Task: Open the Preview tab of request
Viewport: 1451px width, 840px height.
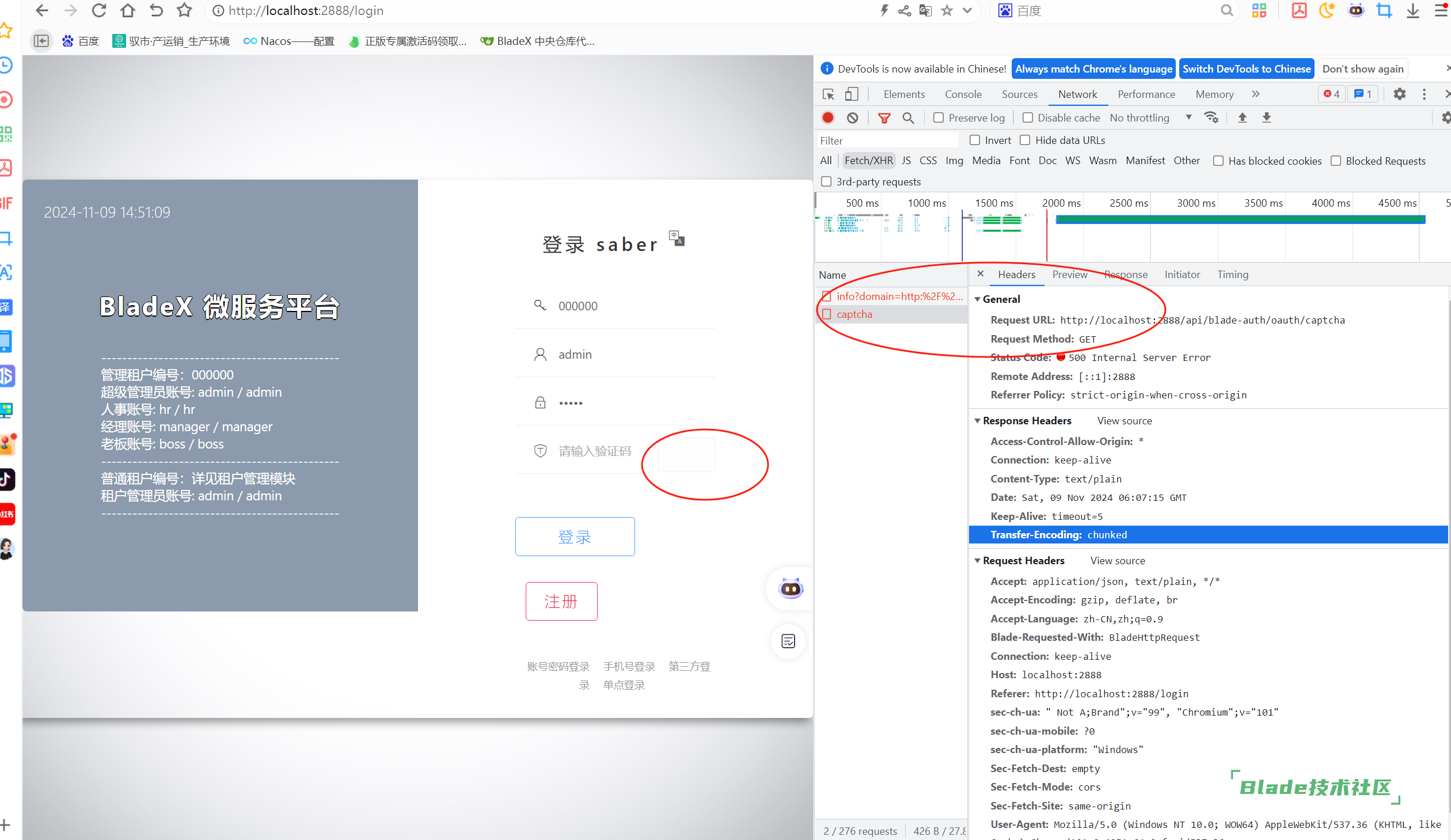Action: coord(1070,275)
